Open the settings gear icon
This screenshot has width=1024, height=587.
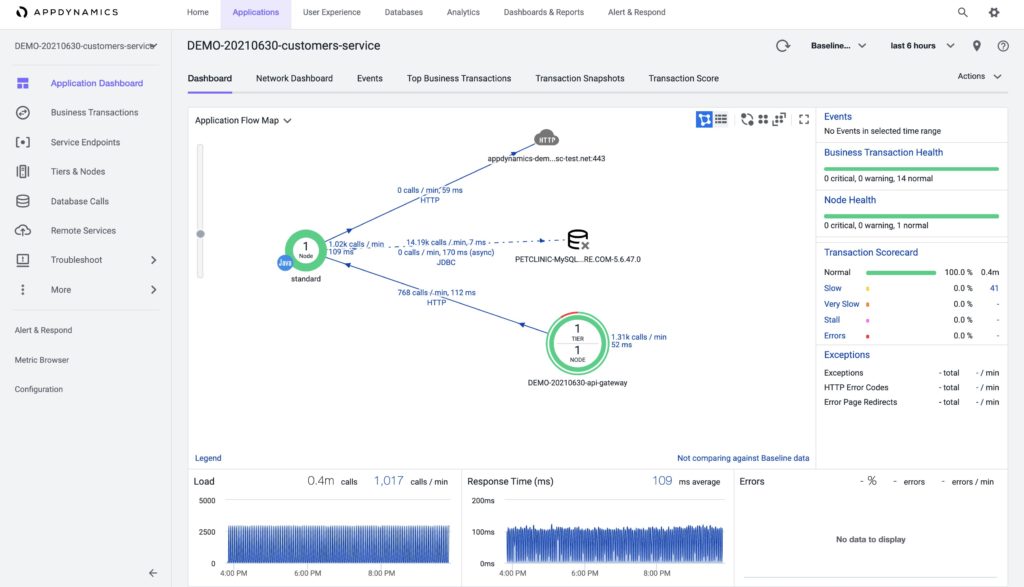[993, 12]
